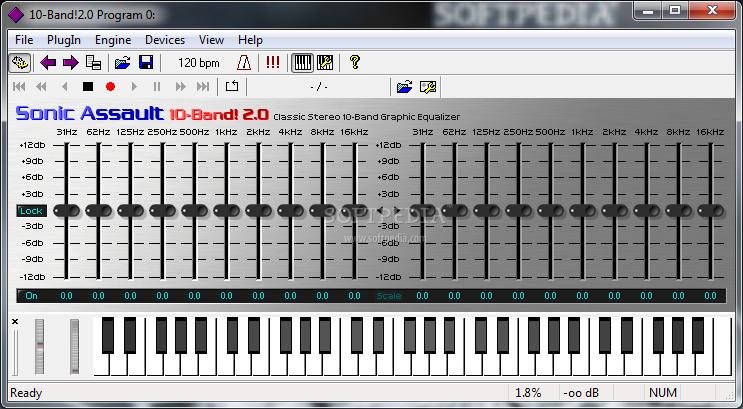The height and width of the screenshot is (409, 743).
Task: Open wave file with player folder icon
Action: pyautogui.click(x=404, y=87)
